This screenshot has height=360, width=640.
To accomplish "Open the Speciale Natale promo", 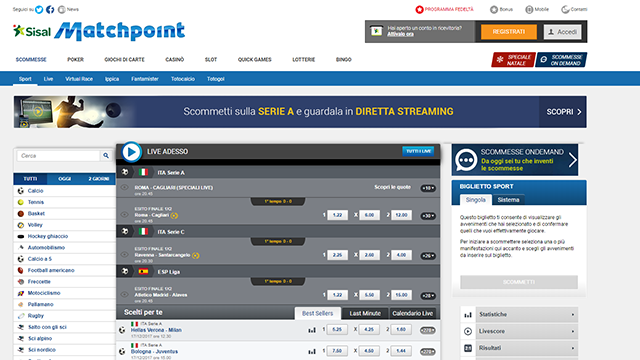I will [513, 60].
